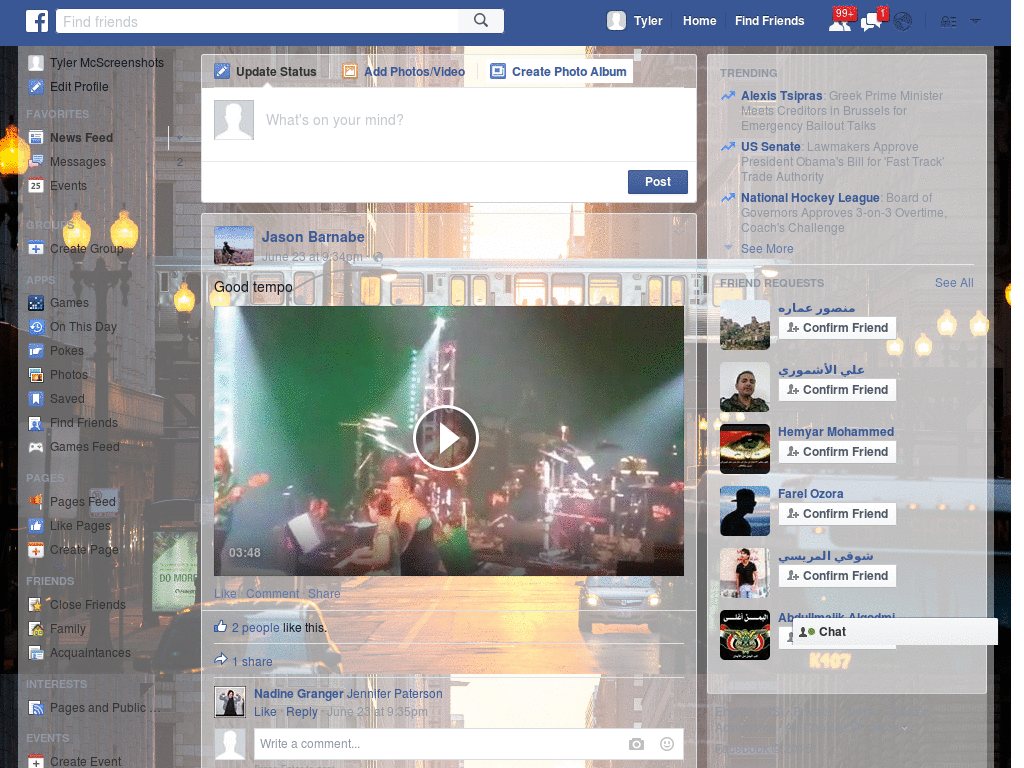The height and width of the screenshot is (768, 1024).
Task: Click the Facebook logo icon
Action: [x=37, y=21]
